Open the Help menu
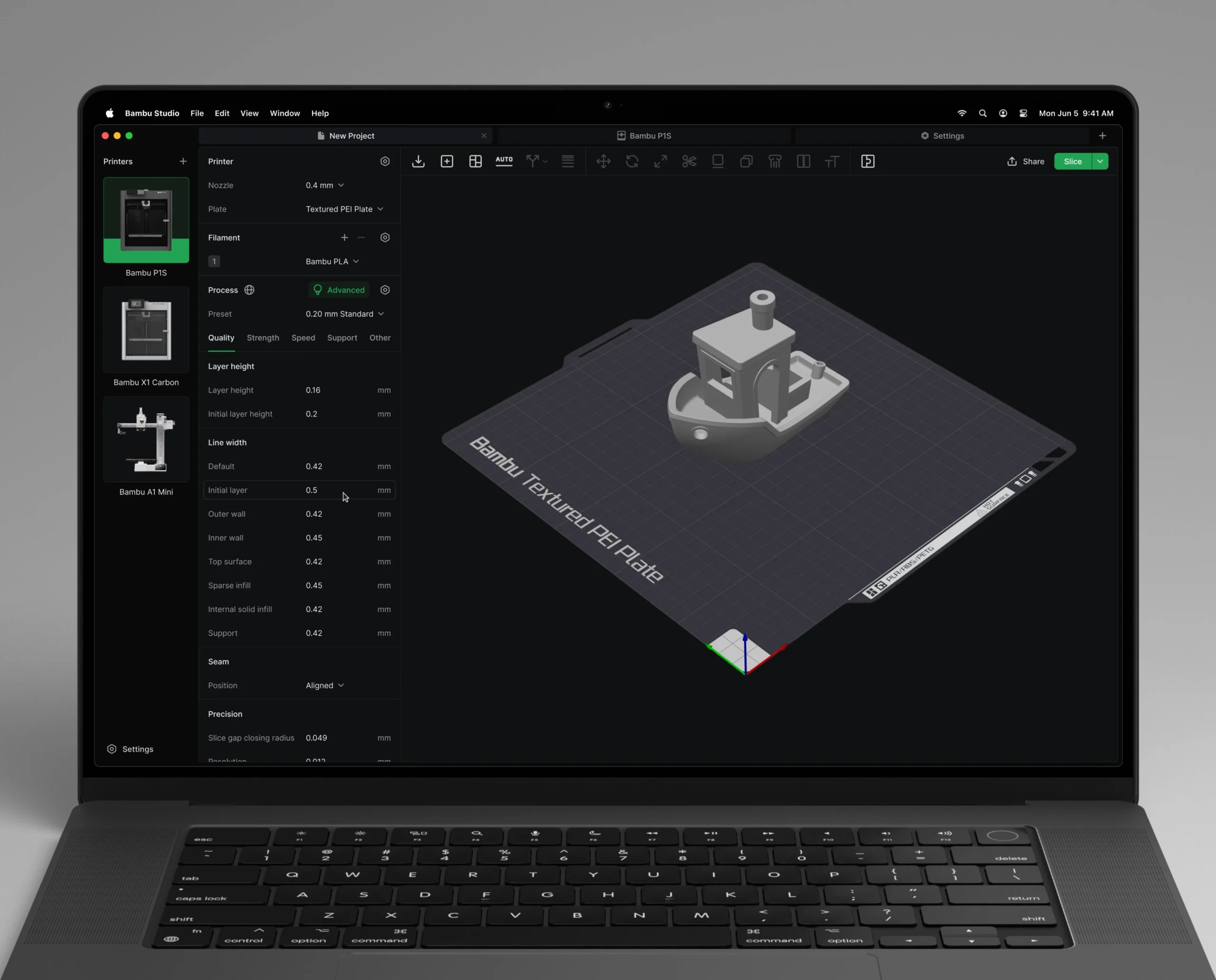The height and width of the screenshot is (980, 1216). (x=320, y=114)
